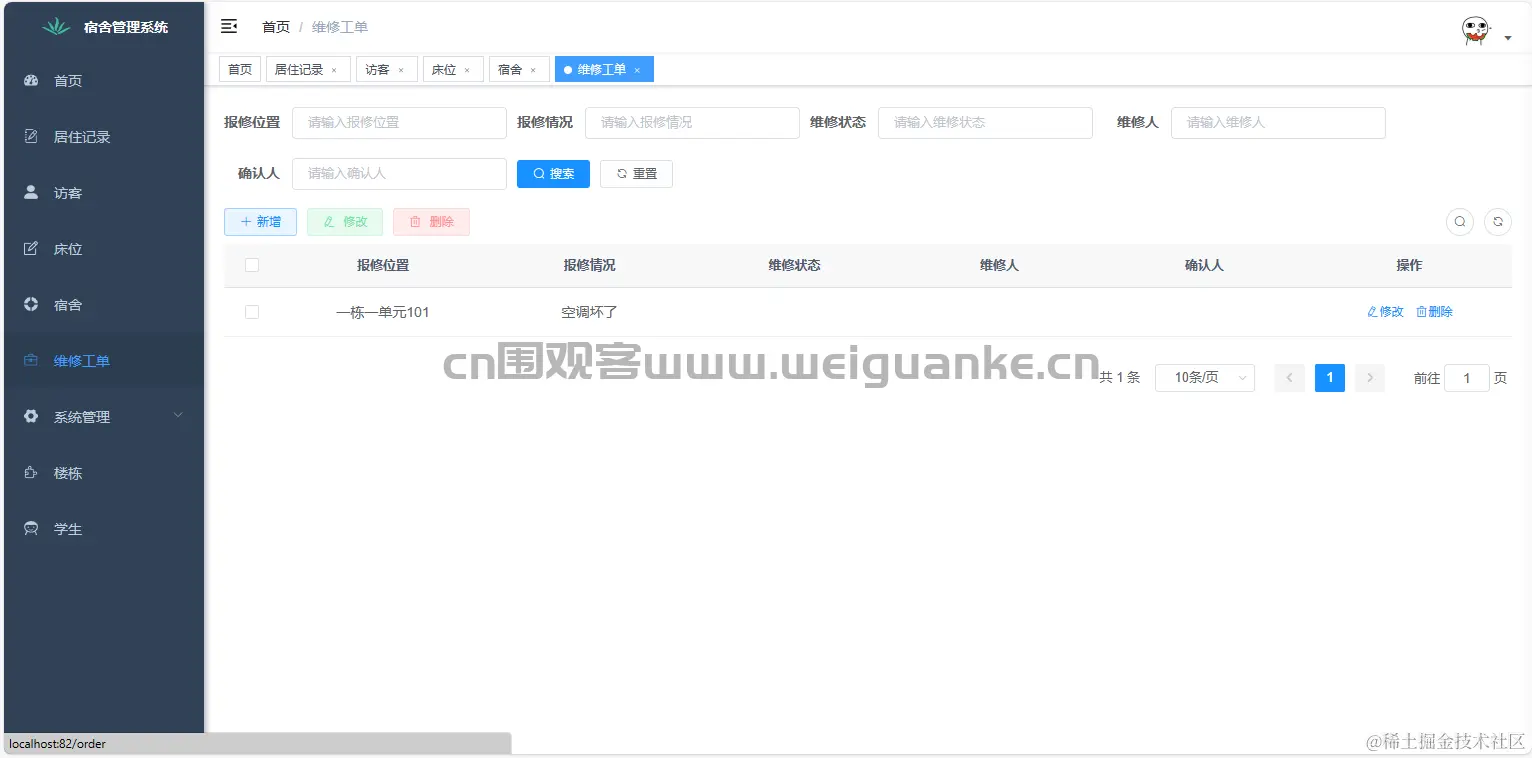Click the 楼栋 sidebar icon

(x=31, y=473)
